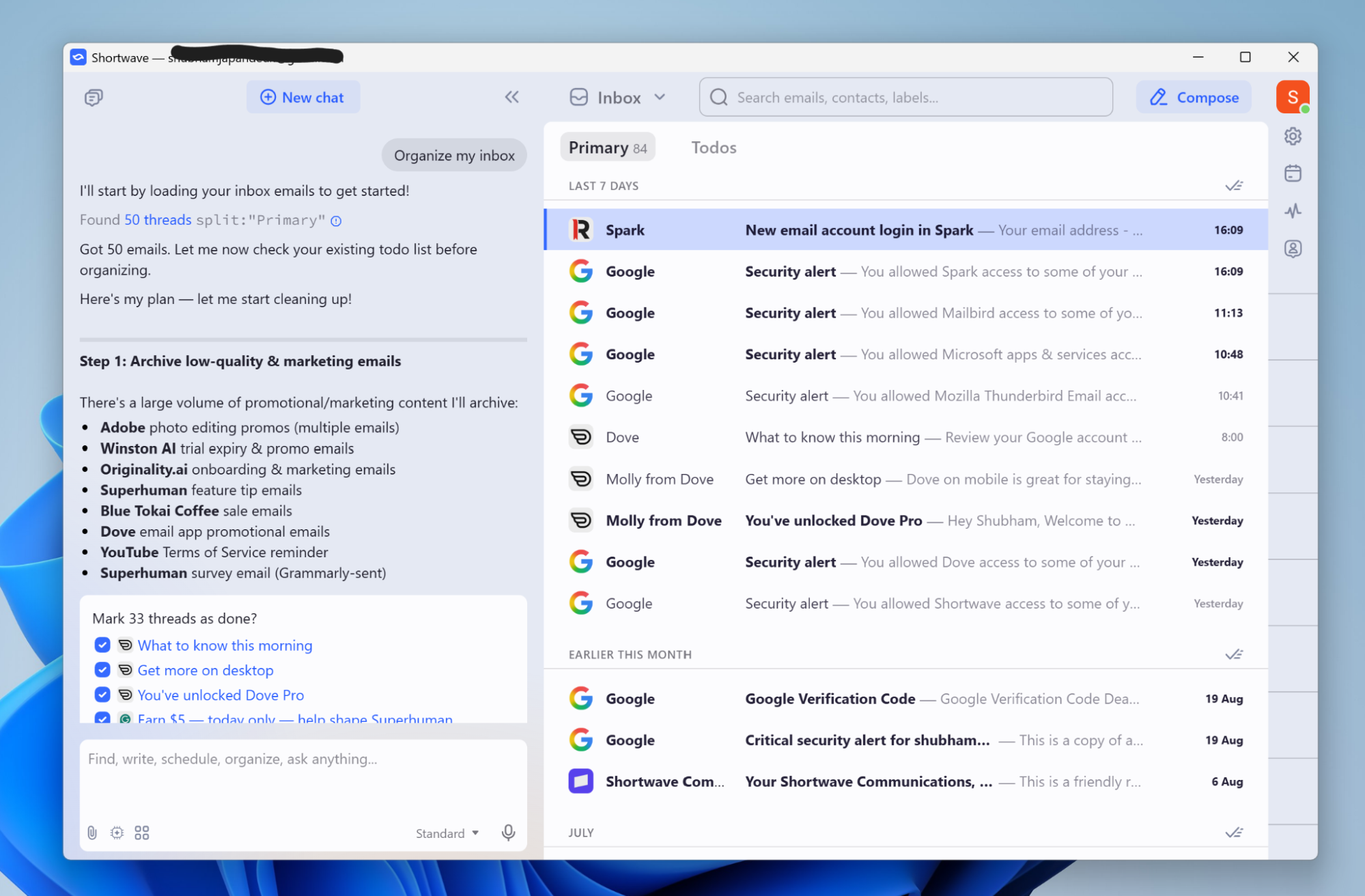Click Google logo on Verification Code email
1365x896 pixels.
click(581, 699)
